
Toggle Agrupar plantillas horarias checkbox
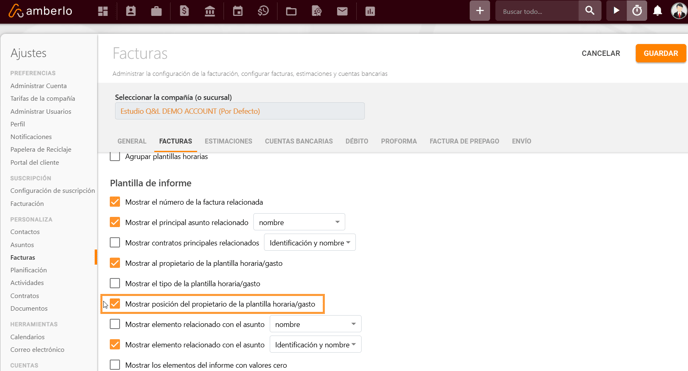(115, 157)
